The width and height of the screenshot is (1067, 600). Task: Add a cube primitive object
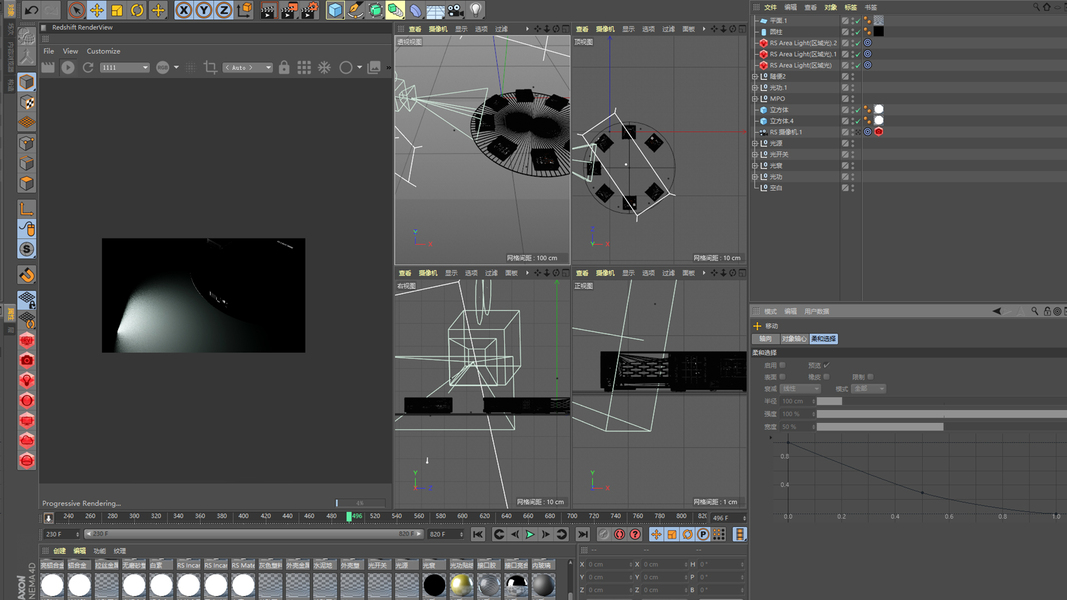click(335, 10)
